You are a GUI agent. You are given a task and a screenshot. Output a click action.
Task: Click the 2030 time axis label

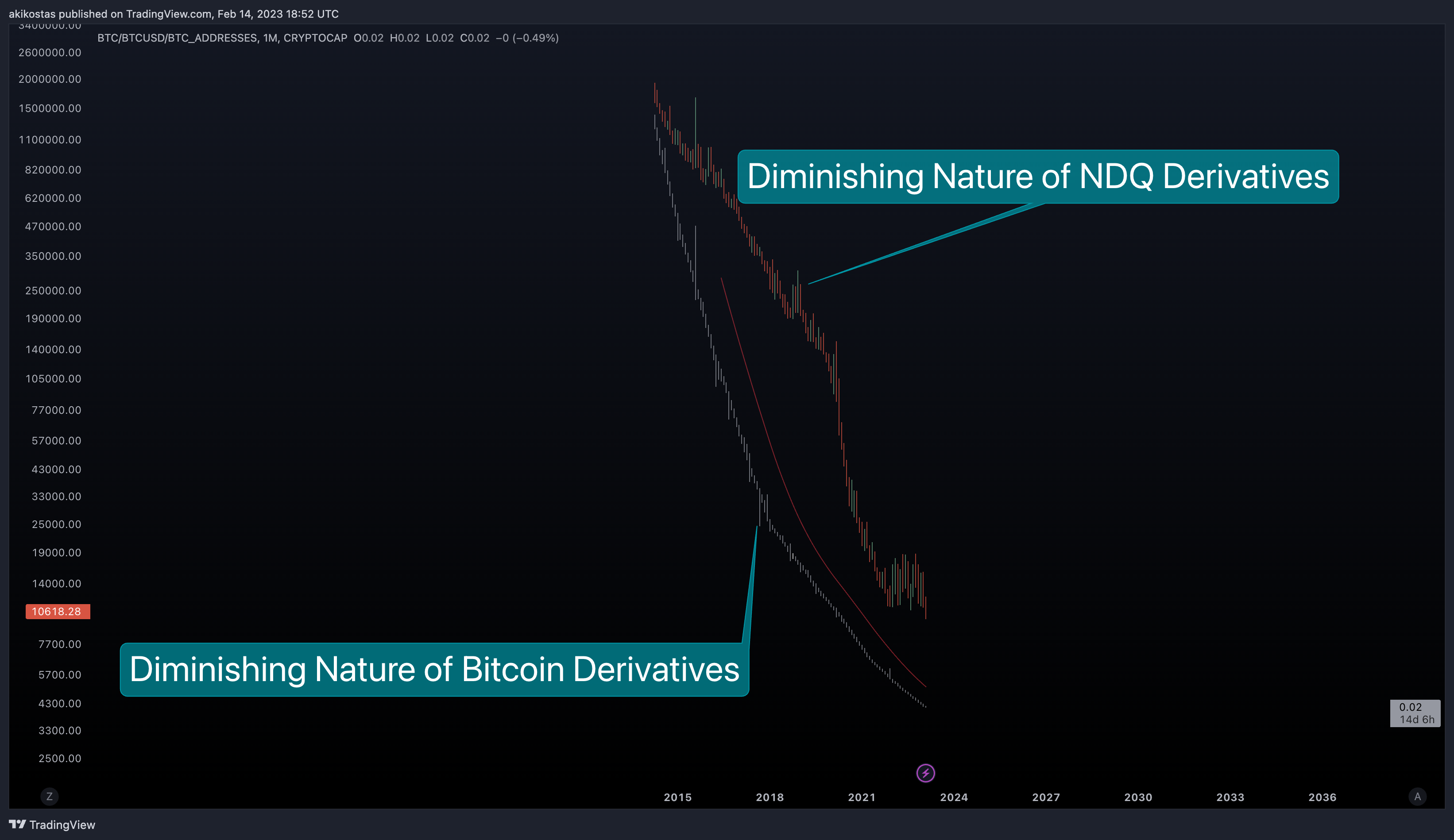(x=1138, y=798)
